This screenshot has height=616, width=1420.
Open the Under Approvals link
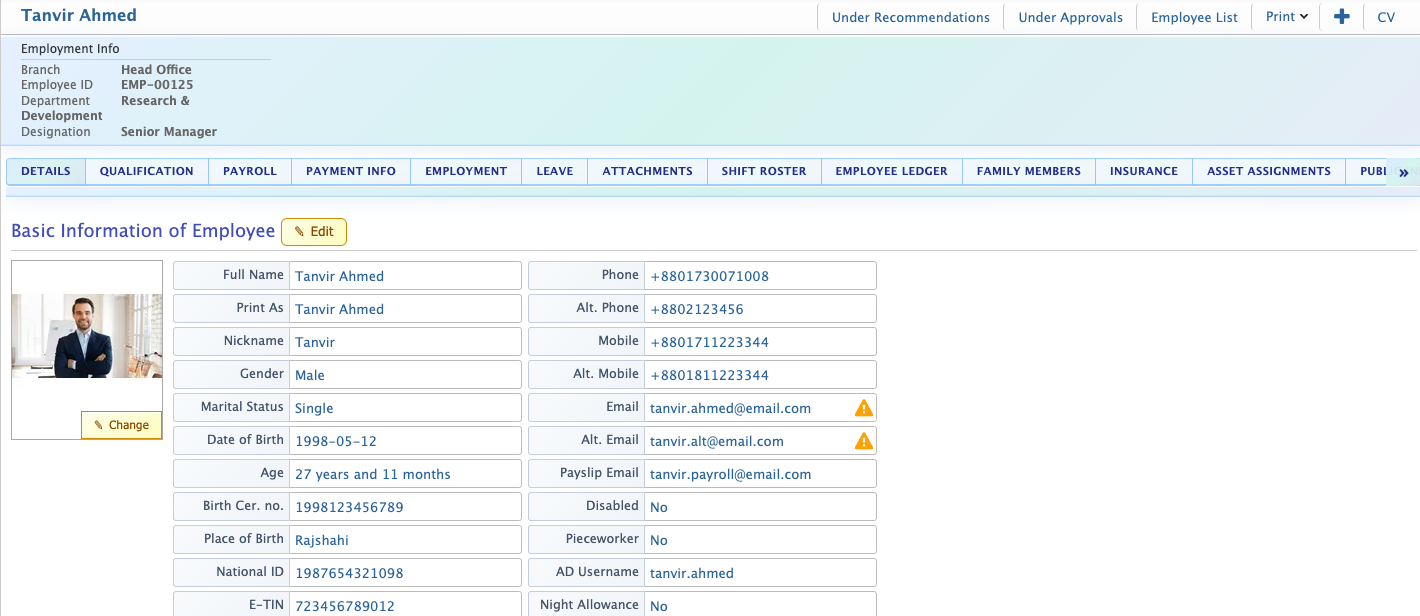click(1070, 17)
